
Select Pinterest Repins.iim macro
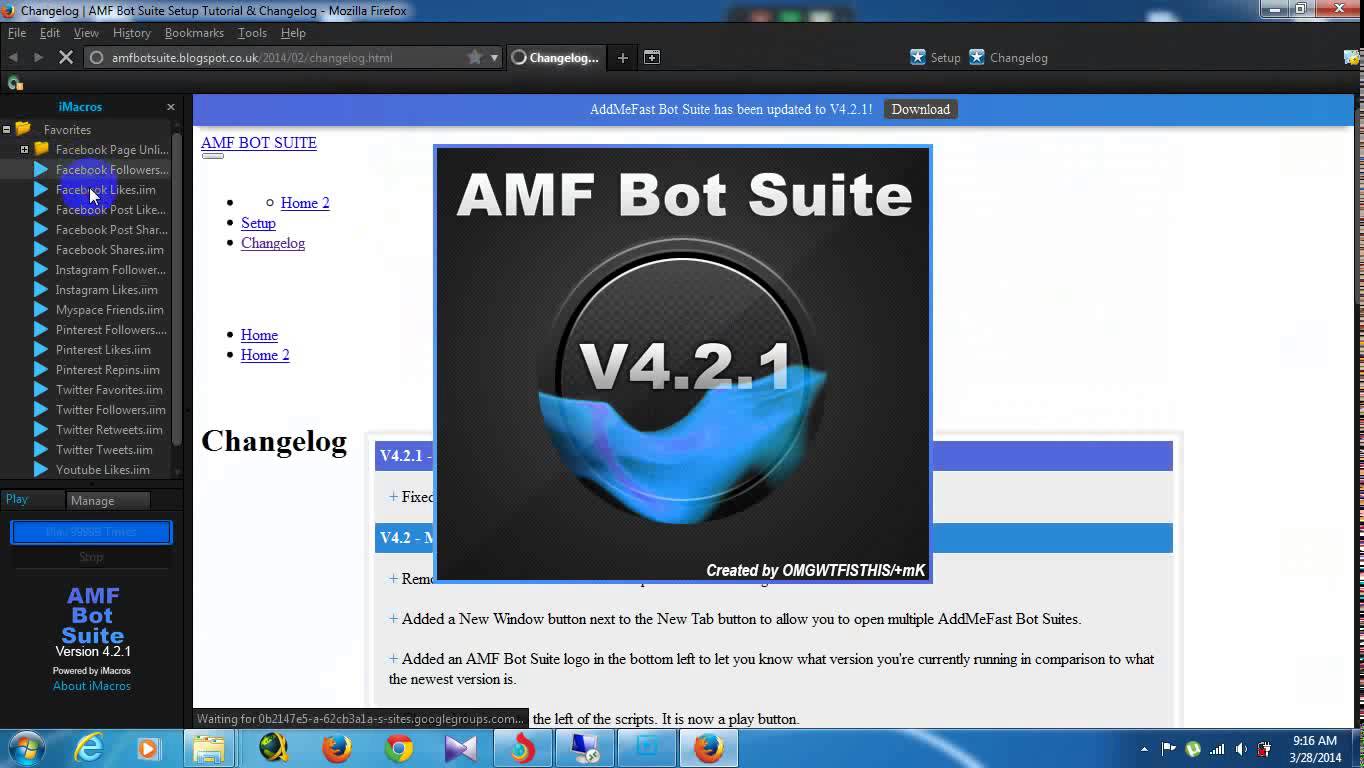click(x=107, y=370)
